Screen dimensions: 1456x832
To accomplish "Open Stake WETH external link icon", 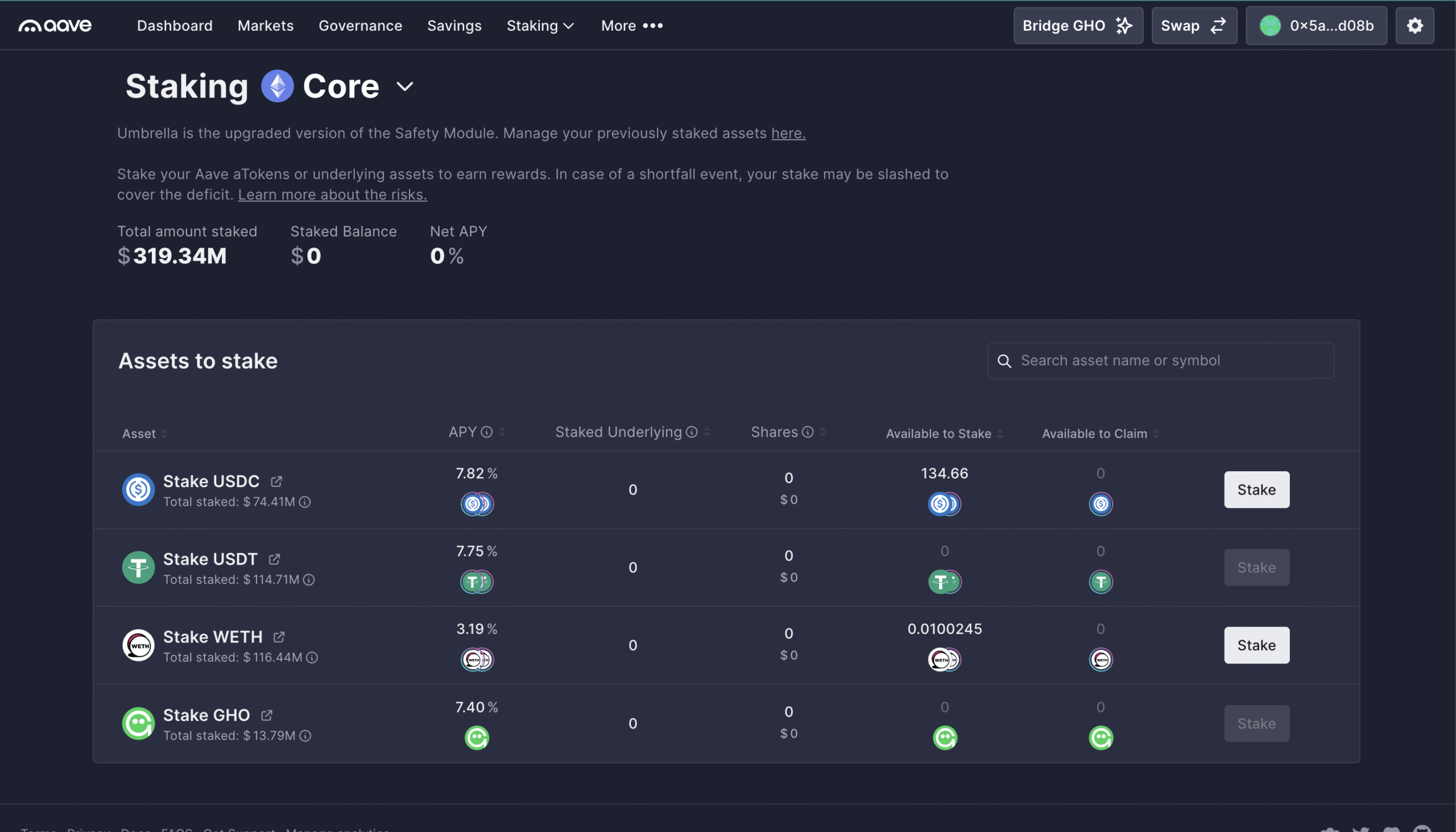I will click(279, 637).
